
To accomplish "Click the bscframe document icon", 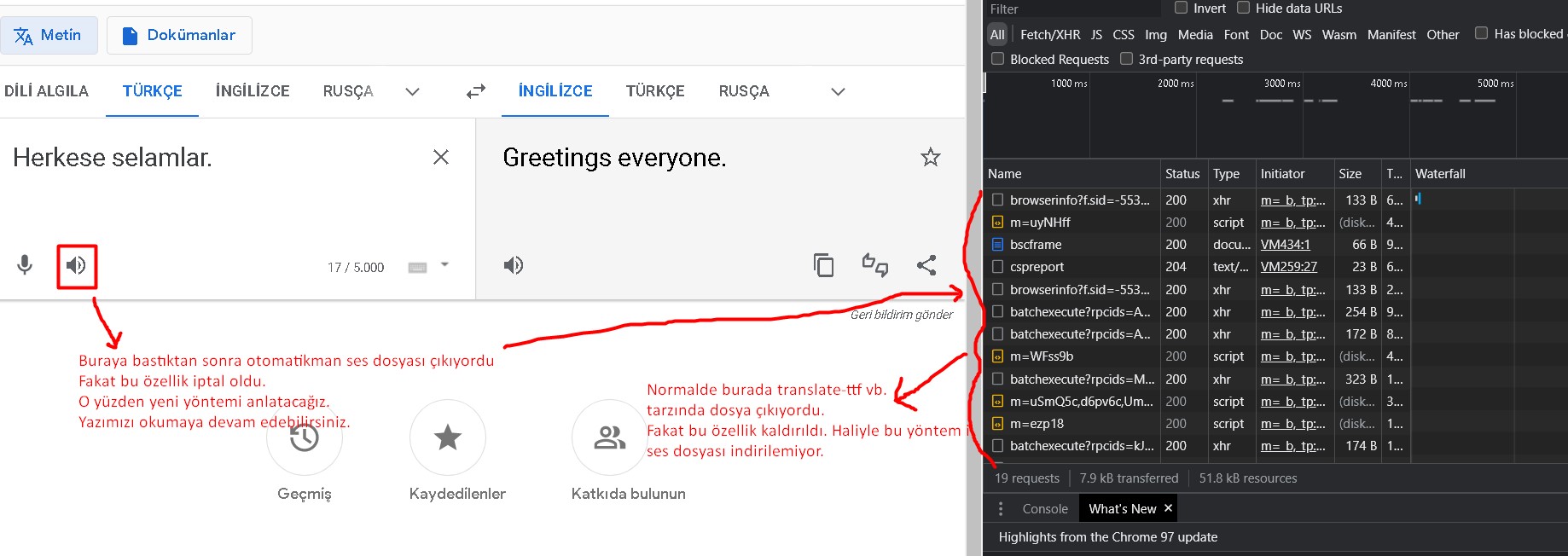I will 997,245.
